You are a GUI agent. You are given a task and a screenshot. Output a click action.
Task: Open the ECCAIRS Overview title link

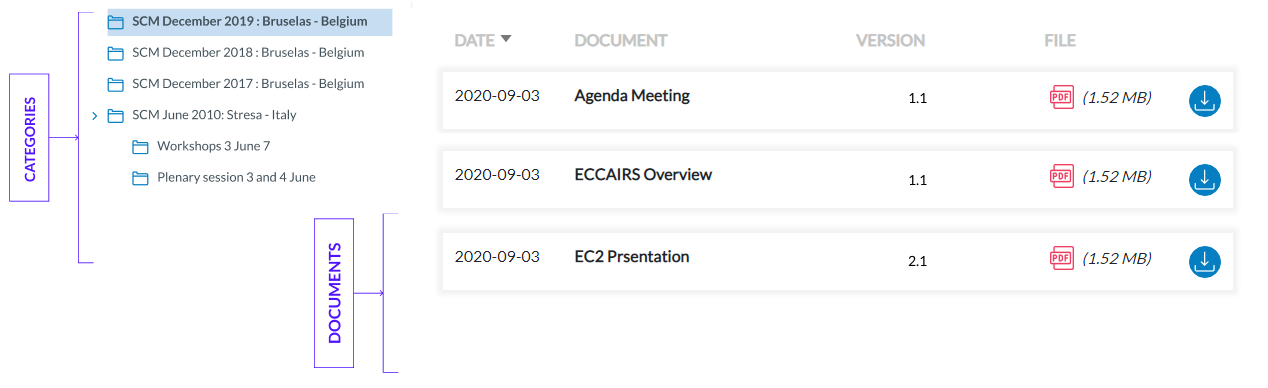point(643,174)
